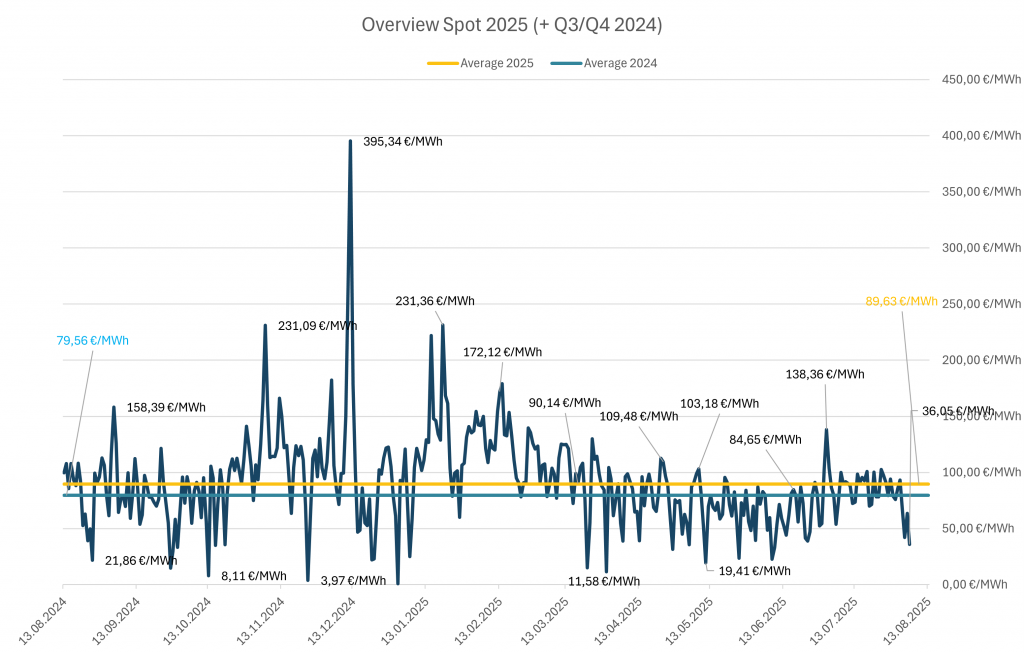Image resolution: width=1024 pixels, height=653 pixels.
Task: Select the 158,39 €/MWh data label
Action: (166, 407)
